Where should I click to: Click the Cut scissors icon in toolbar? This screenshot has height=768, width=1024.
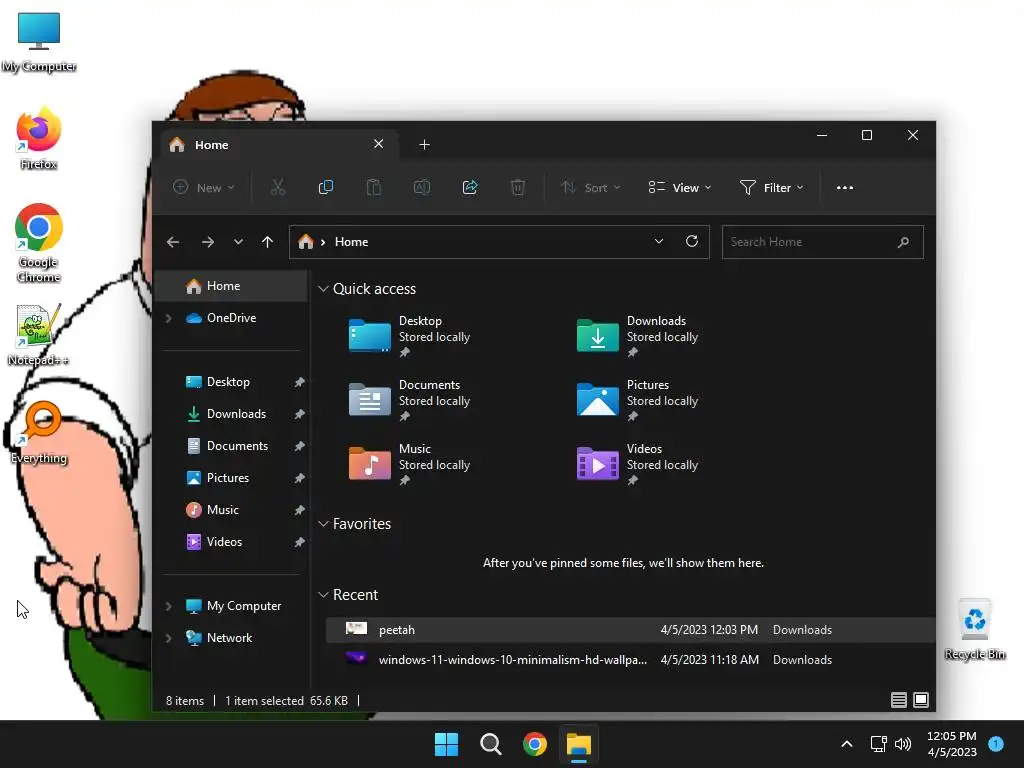click(x=278, y=187)
